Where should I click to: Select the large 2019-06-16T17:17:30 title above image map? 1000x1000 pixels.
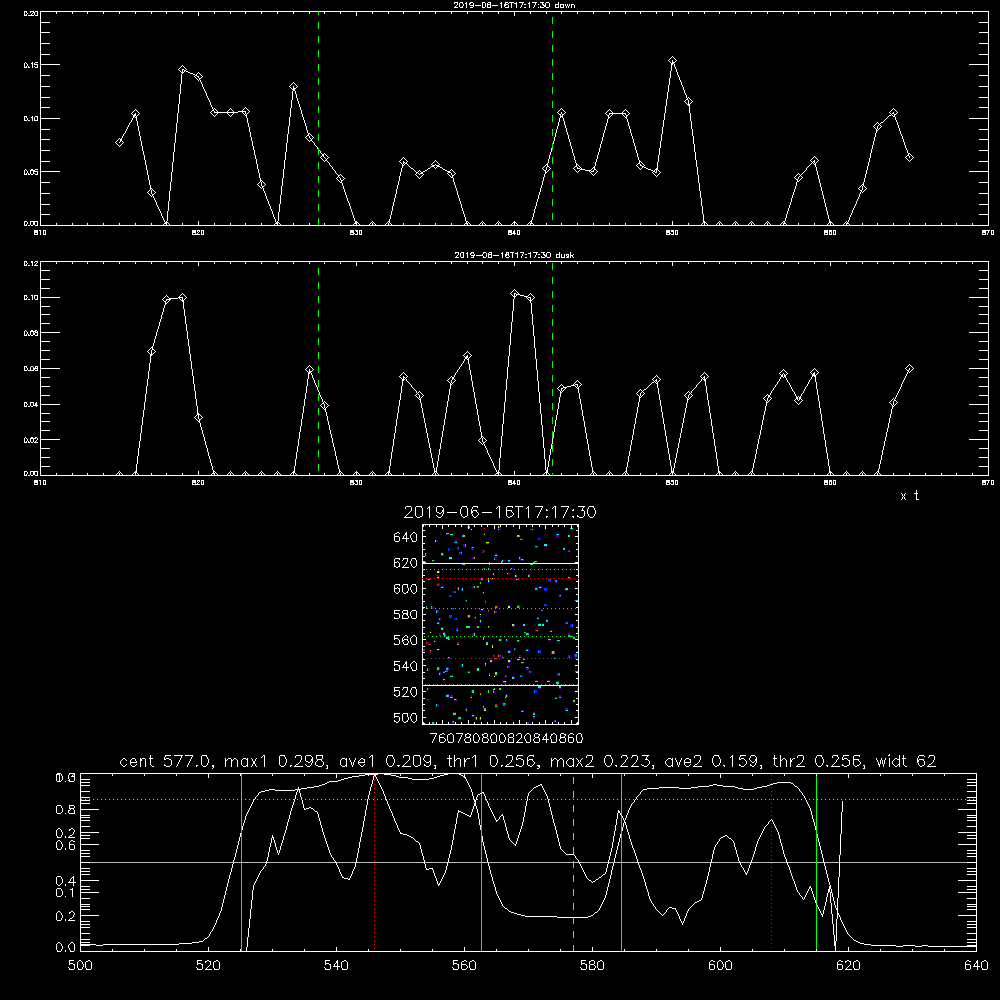[500, 512]
